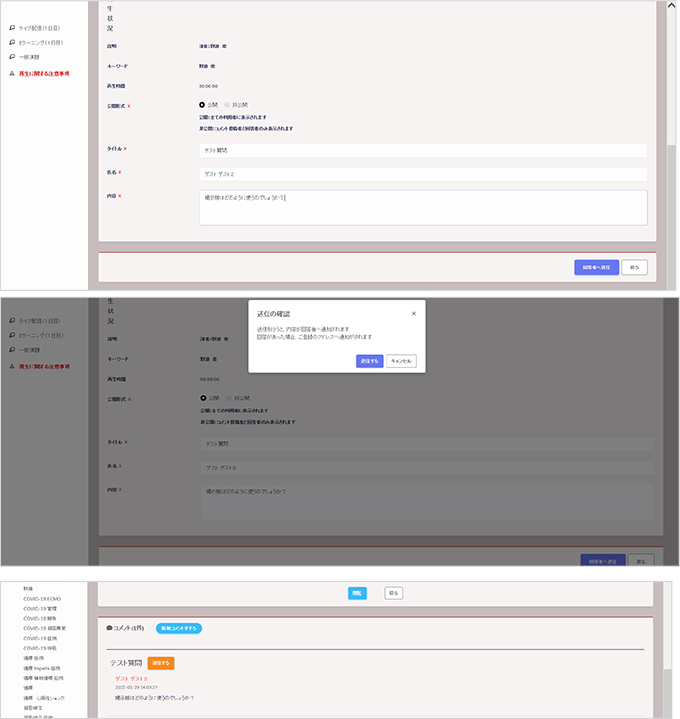Screen dimensions: 680x719
Task: Click the タイトル field containing テスト質問, undimmed form
Action: [422, 150]
